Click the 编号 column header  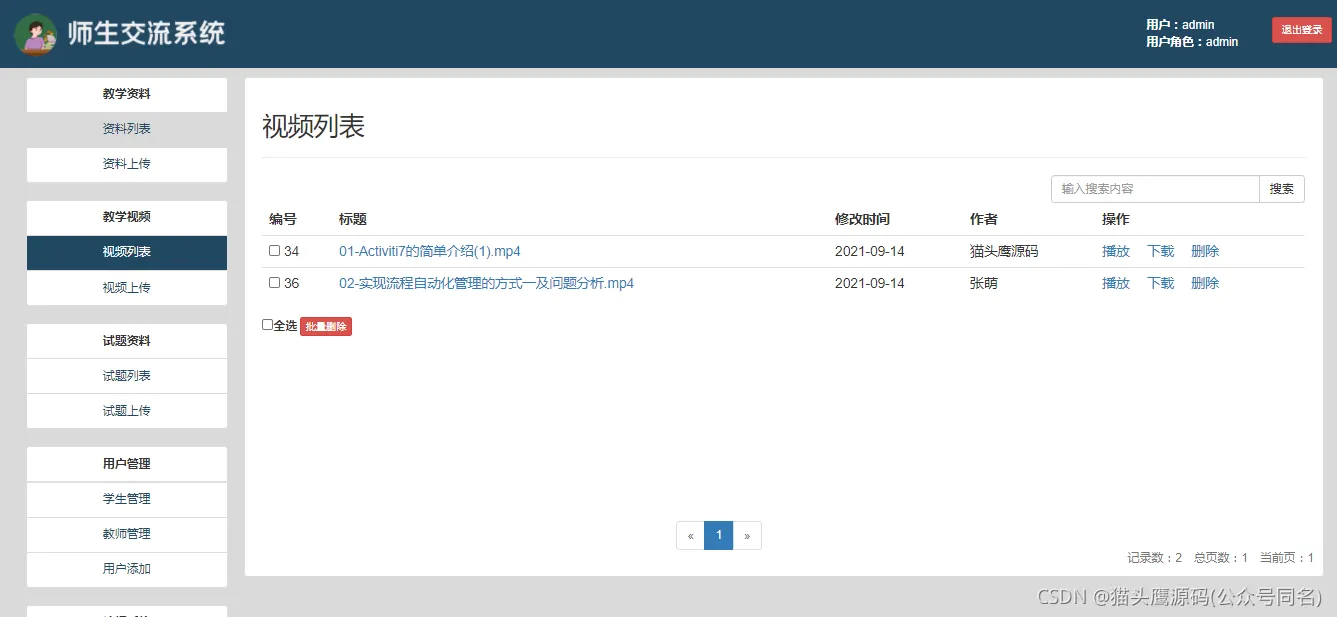pos(283,219)
